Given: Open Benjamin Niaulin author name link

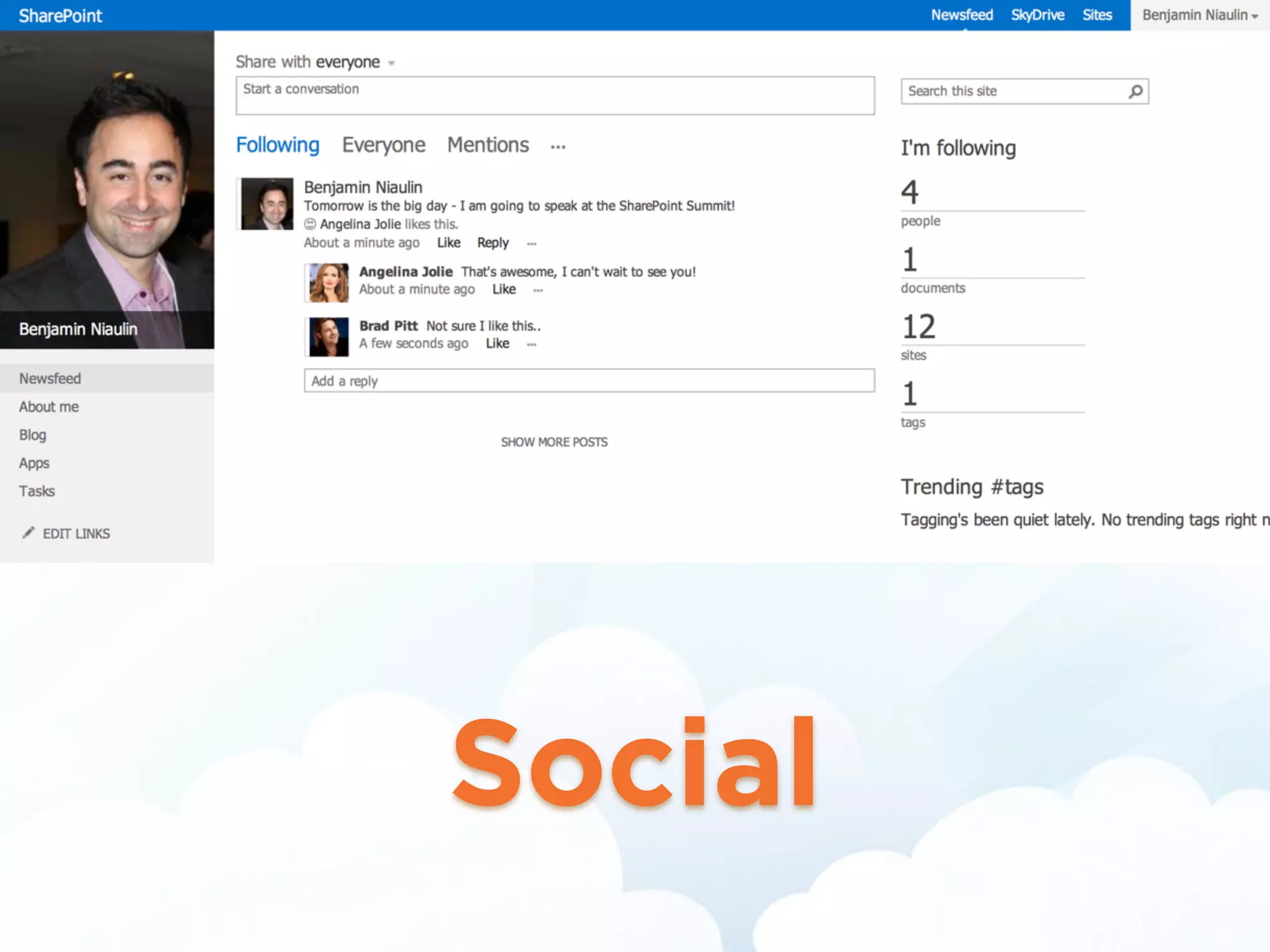Looking at the screenshot, I should pyautogui.click(x=363, y=187).
